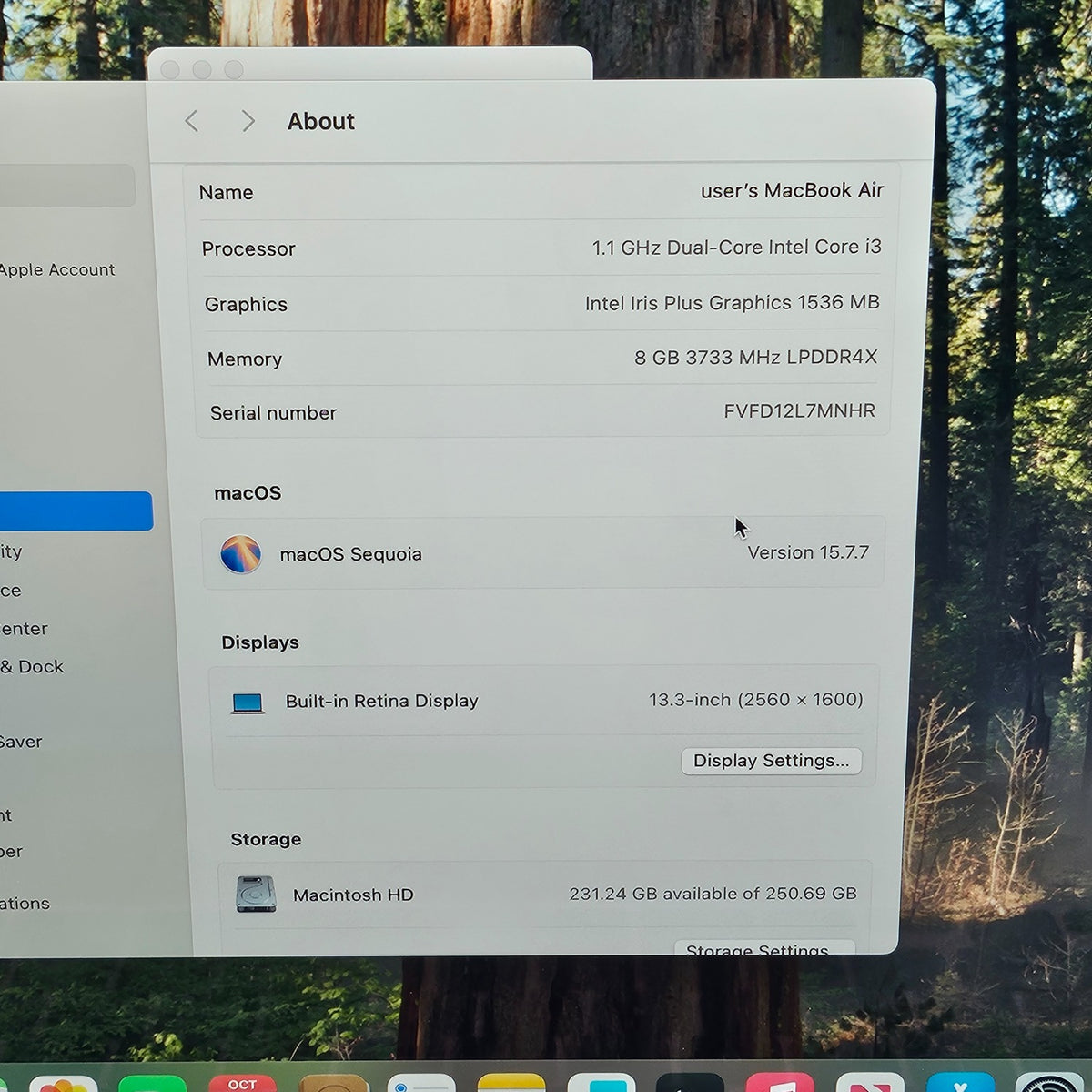Screen dimensions: 1092x1092
Task: Click the sidebar search field
Action: coord(67,186)
